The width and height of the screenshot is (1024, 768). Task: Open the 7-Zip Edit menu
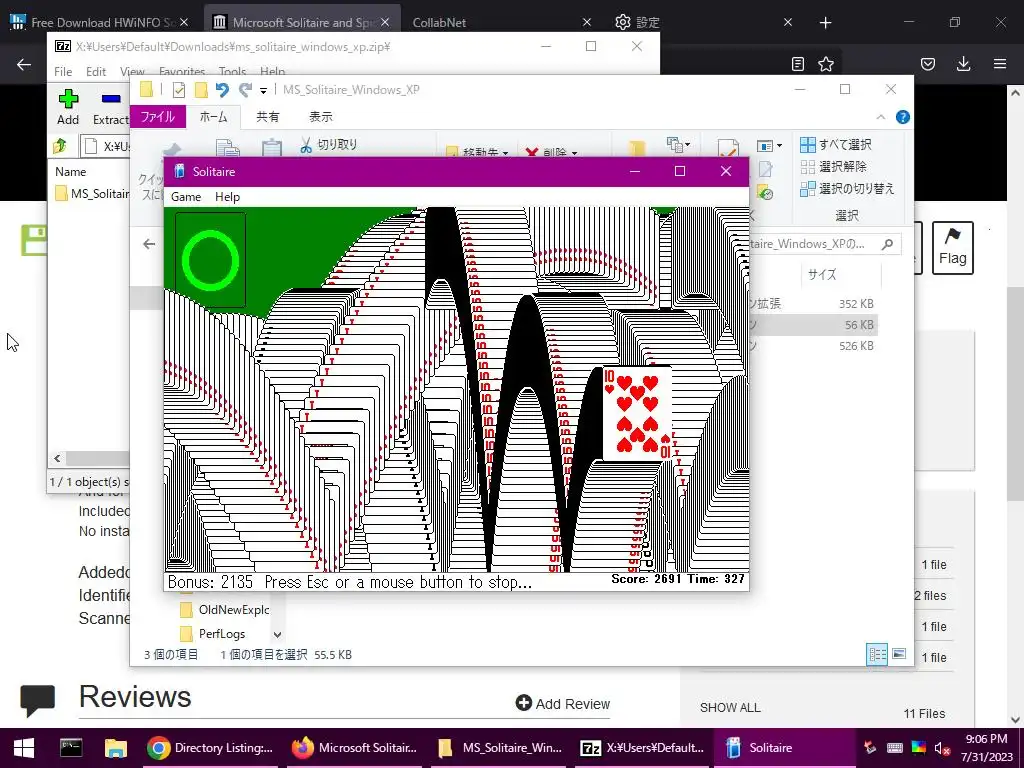click(x=96, y=71)
